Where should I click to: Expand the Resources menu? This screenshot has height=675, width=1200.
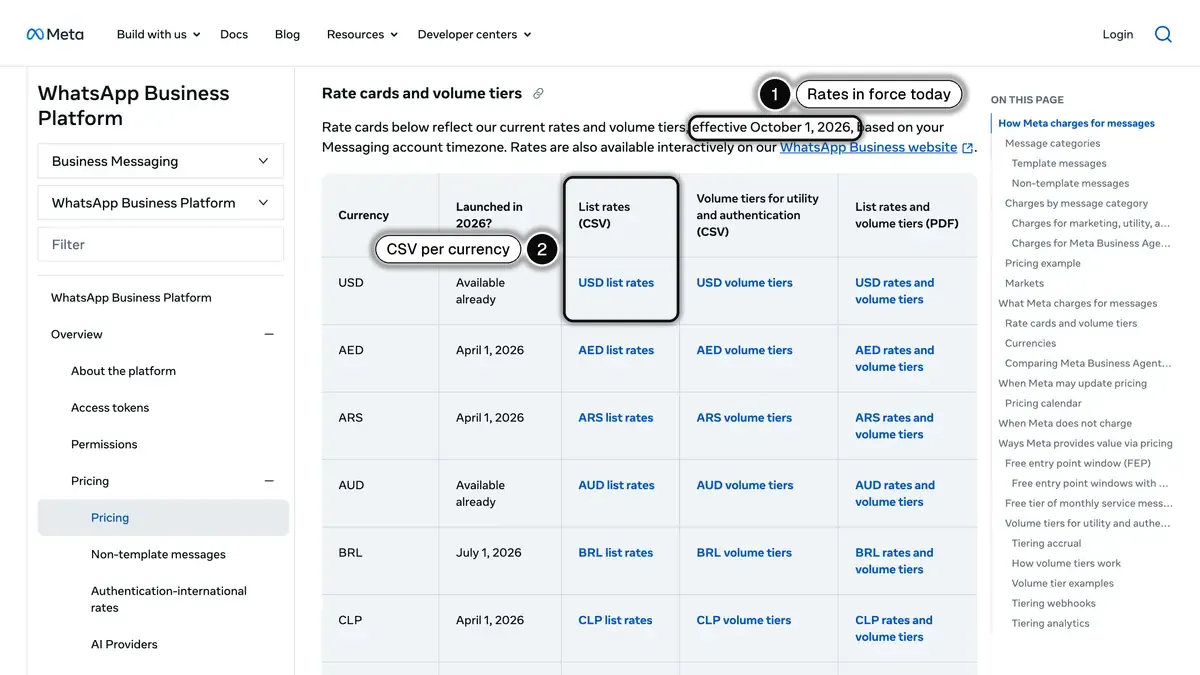362,34
